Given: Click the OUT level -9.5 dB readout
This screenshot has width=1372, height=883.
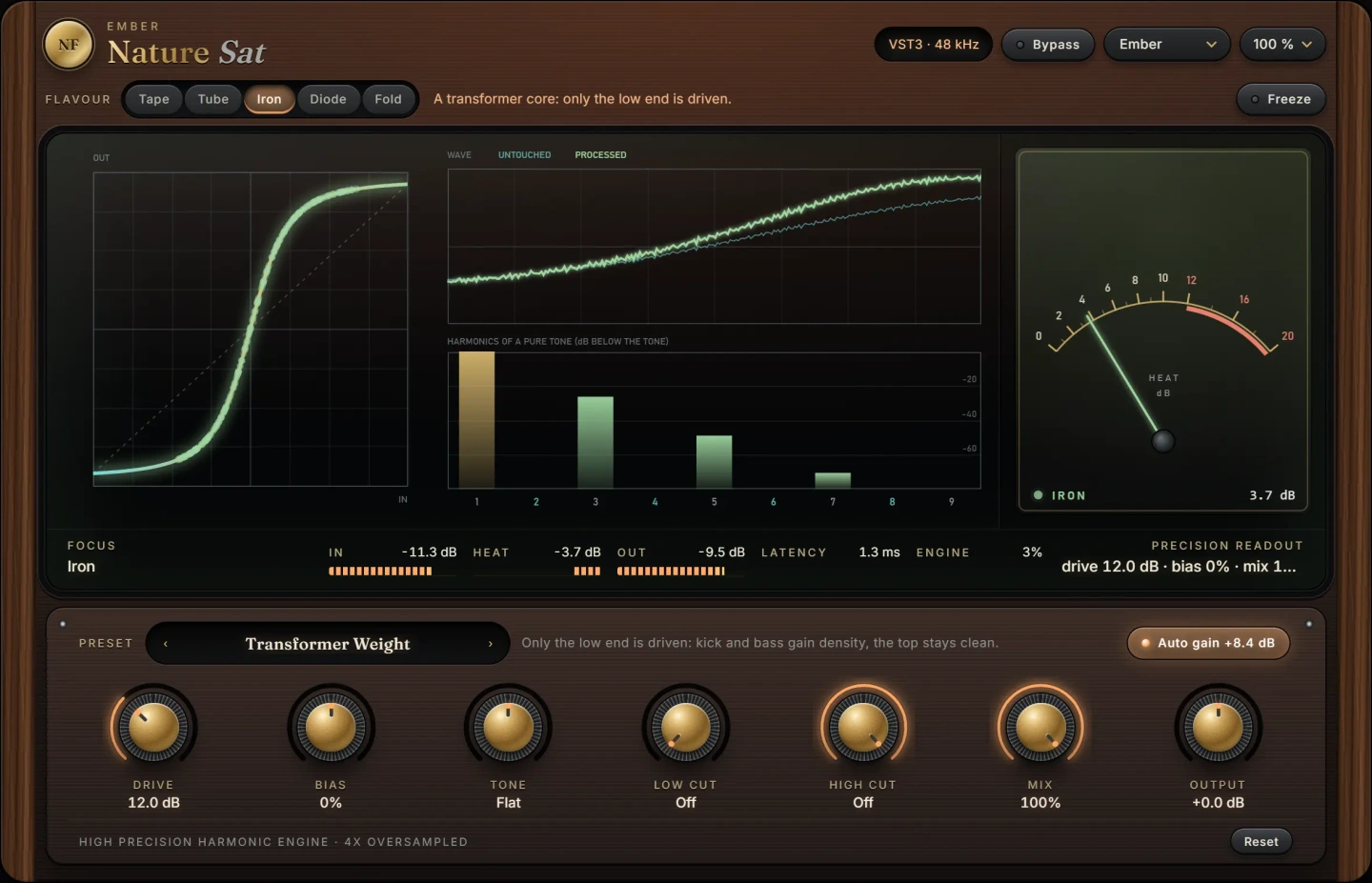Looking at the screenshot, I should point(721,552).
